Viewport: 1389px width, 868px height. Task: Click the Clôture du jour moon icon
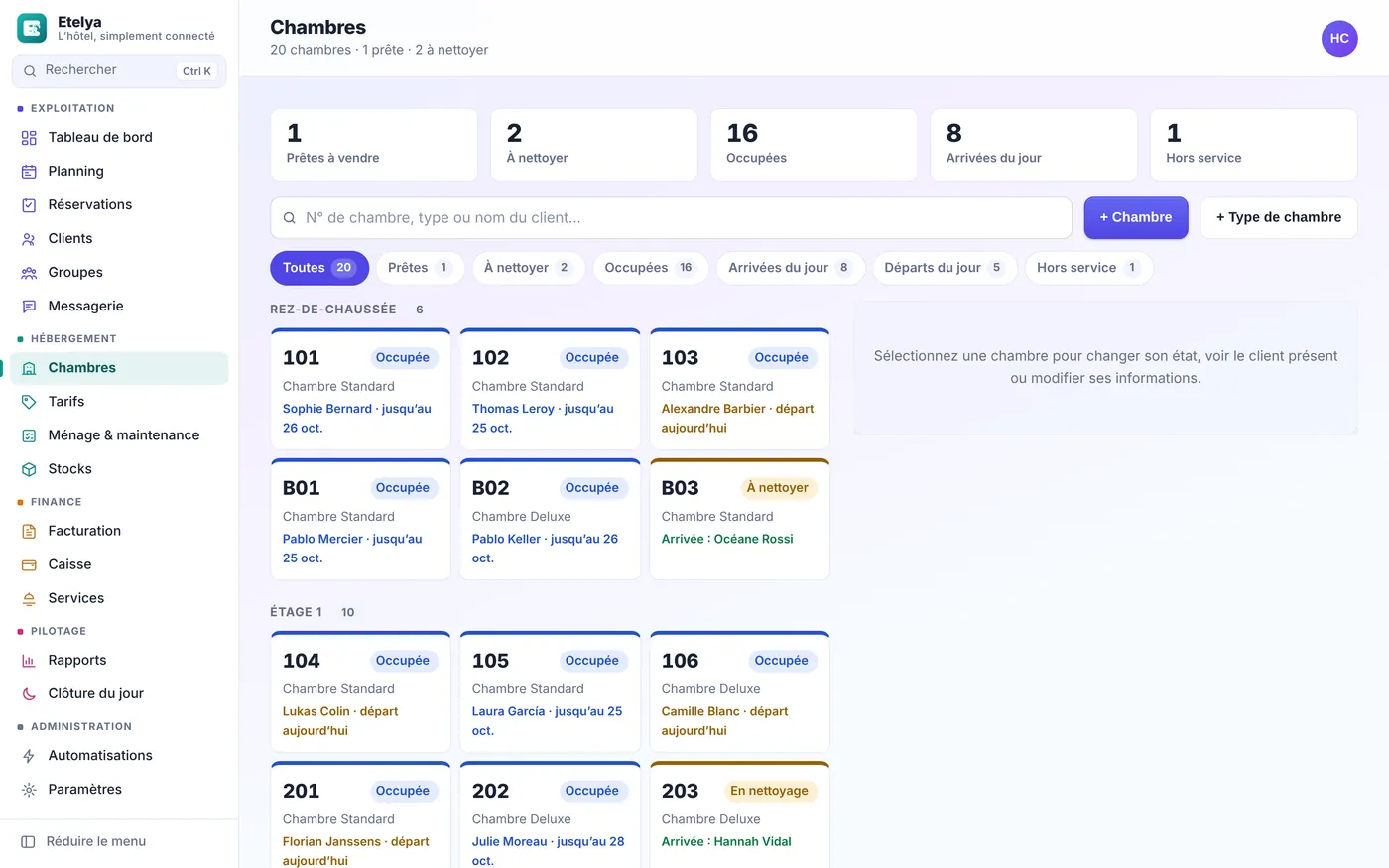(29, 694)
